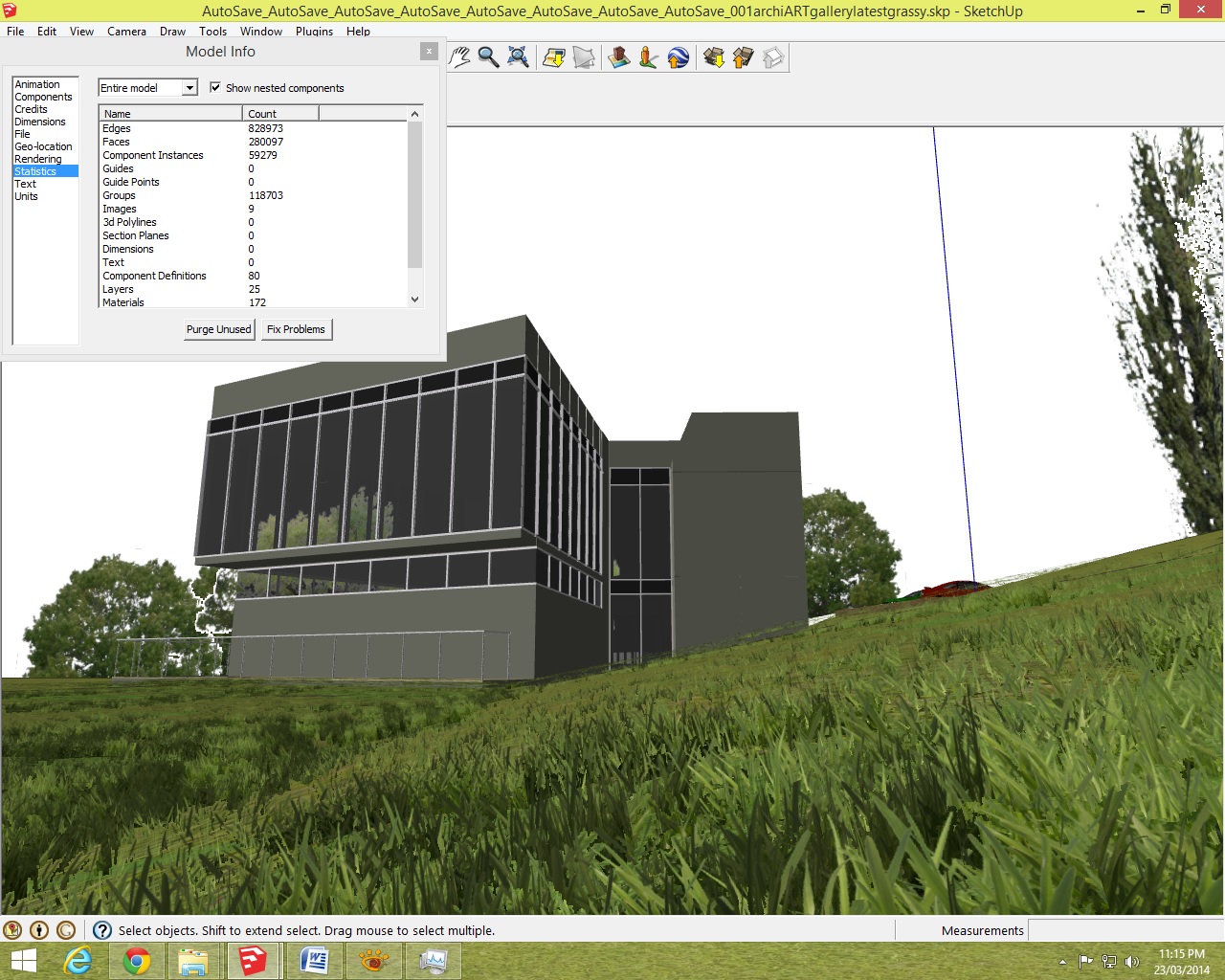Viewport: 1225px width, 980px height.
Task: Click the Purge Unused button
Action: click(x=219, y=329)
